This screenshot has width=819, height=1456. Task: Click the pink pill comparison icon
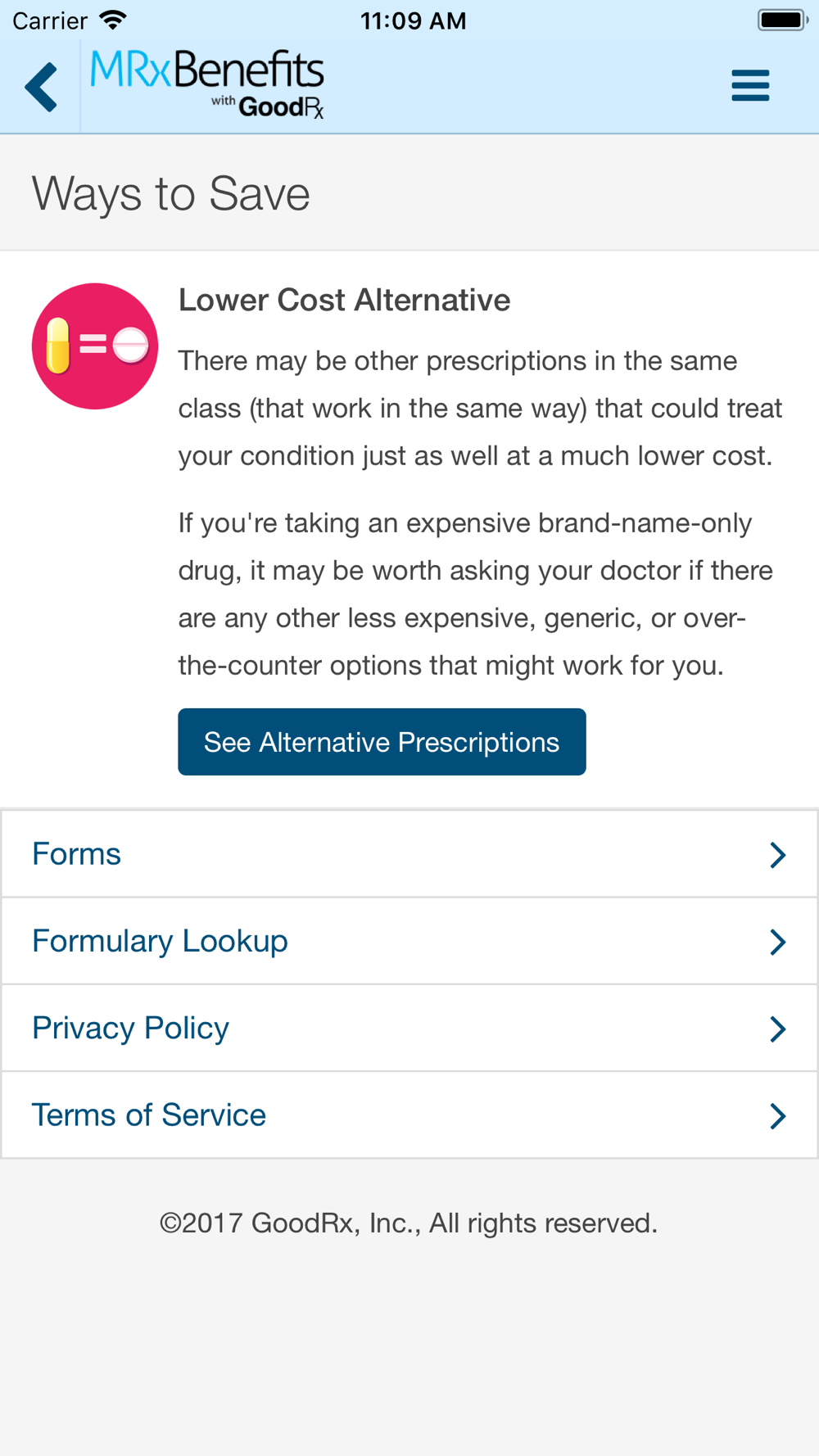pyautogui.click(x=95, y=346)
